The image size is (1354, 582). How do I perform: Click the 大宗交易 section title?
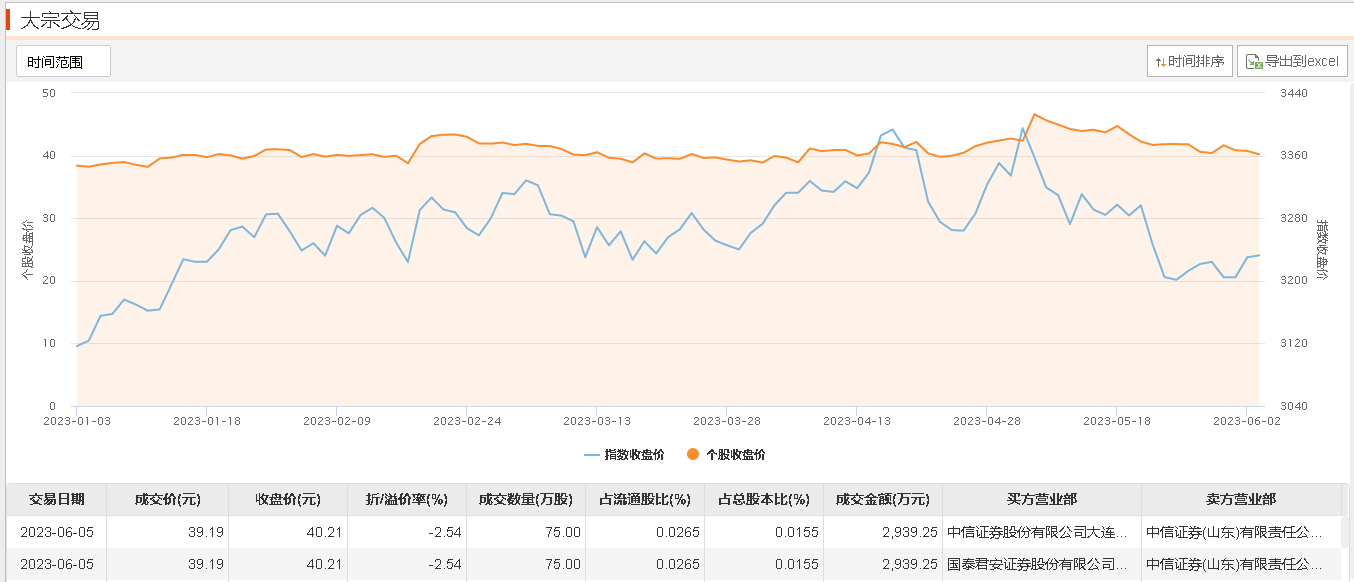60,21
